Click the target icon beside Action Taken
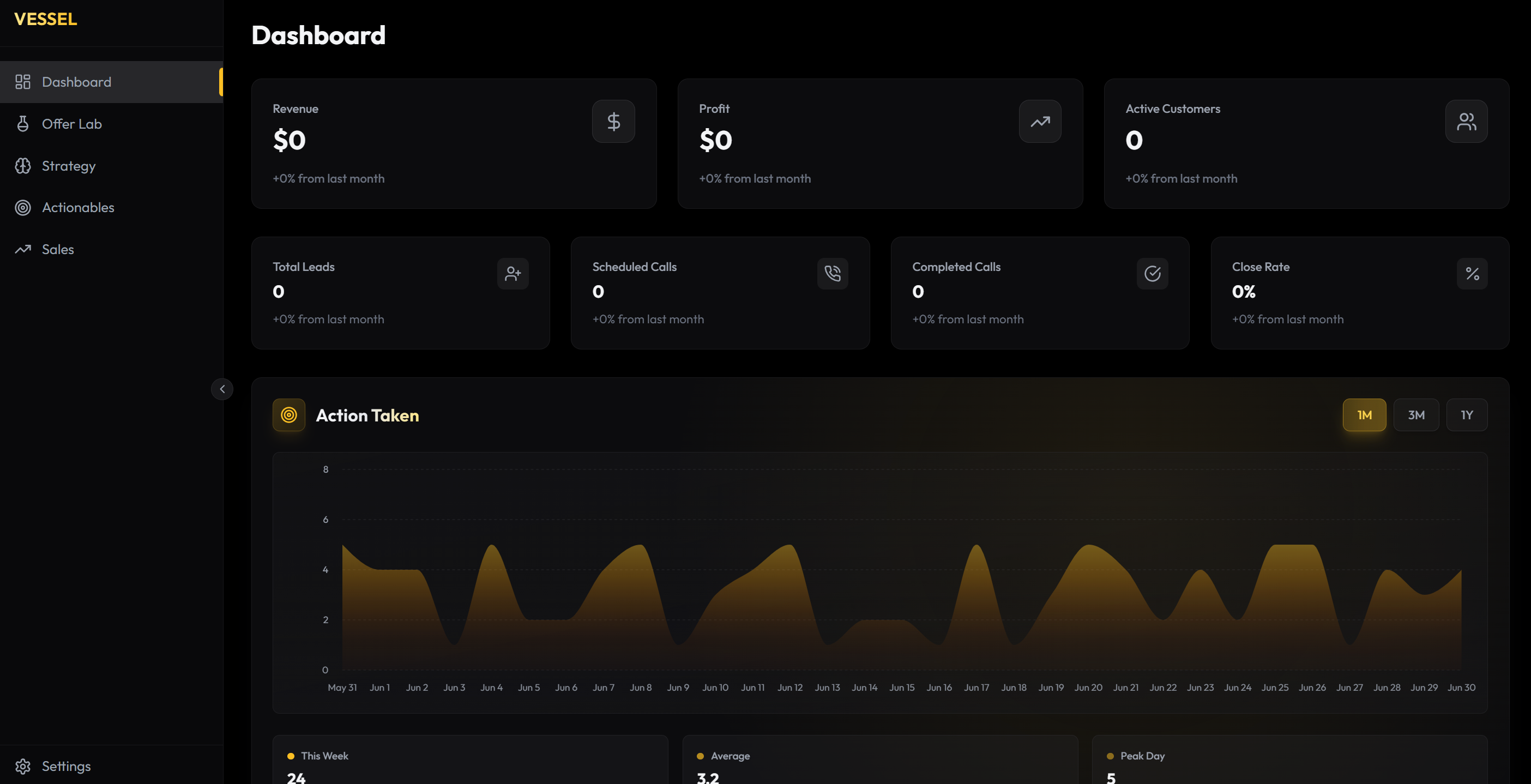Viewport: 1531px width, 784px height. [x=289, y=415]
